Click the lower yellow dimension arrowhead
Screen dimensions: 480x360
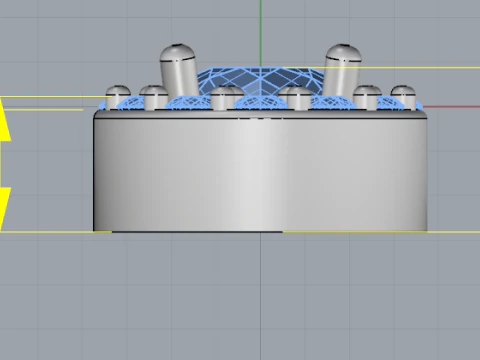[x=5, y=209]
